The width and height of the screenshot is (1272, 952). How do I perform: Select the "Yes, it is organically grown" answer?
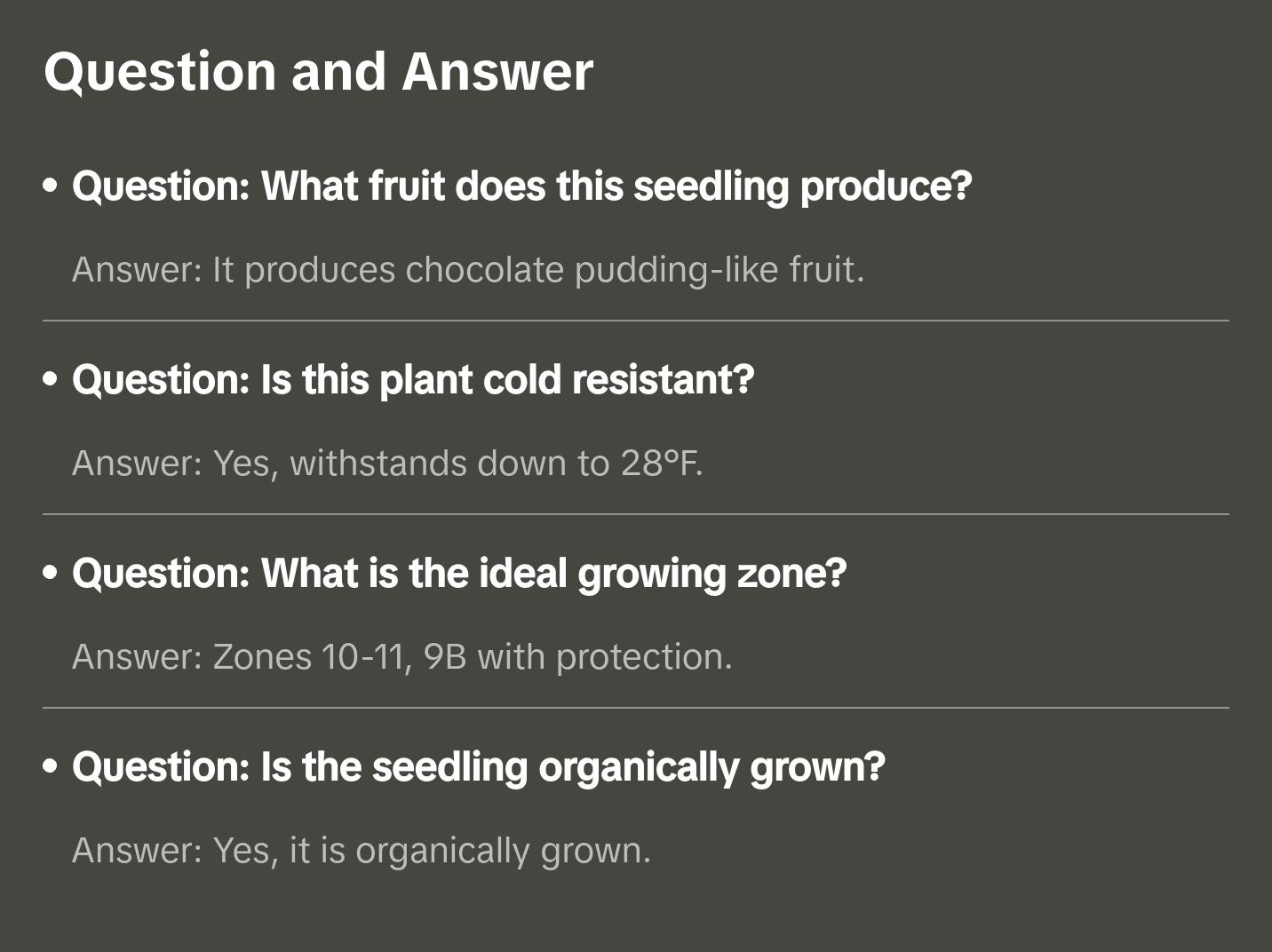[x=362, y=851]
